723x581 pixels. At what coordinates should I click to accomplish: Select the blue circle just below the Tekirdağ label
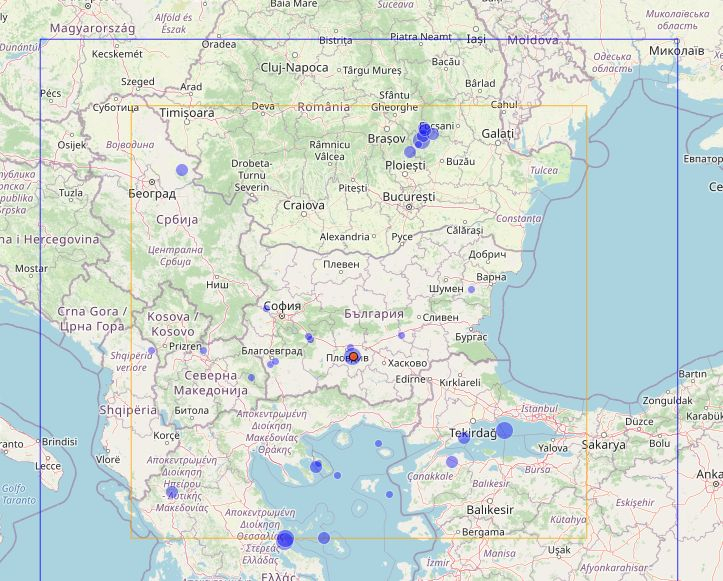pyautogui.click(x=464, y=438)
